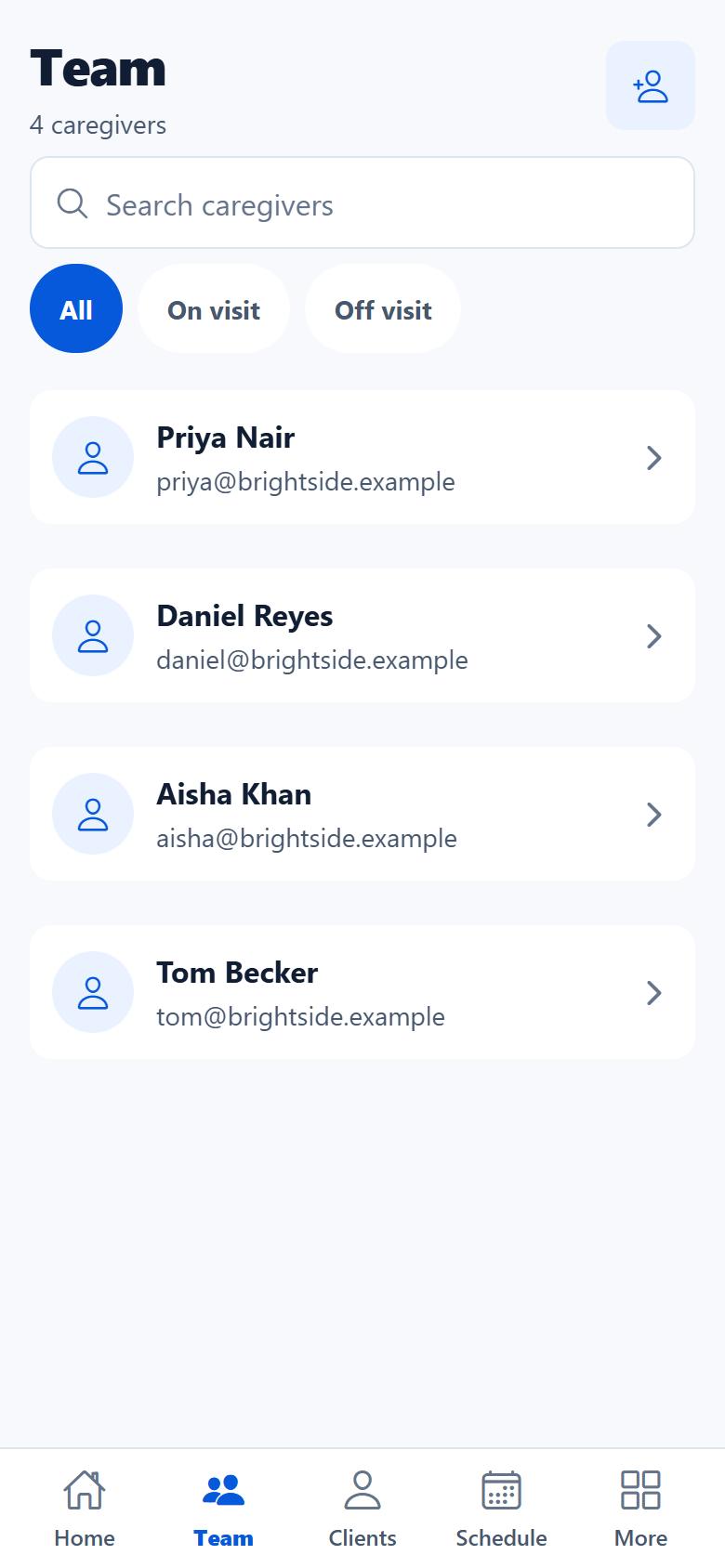Open Clients tab person icon

(x=362, y=1489)
